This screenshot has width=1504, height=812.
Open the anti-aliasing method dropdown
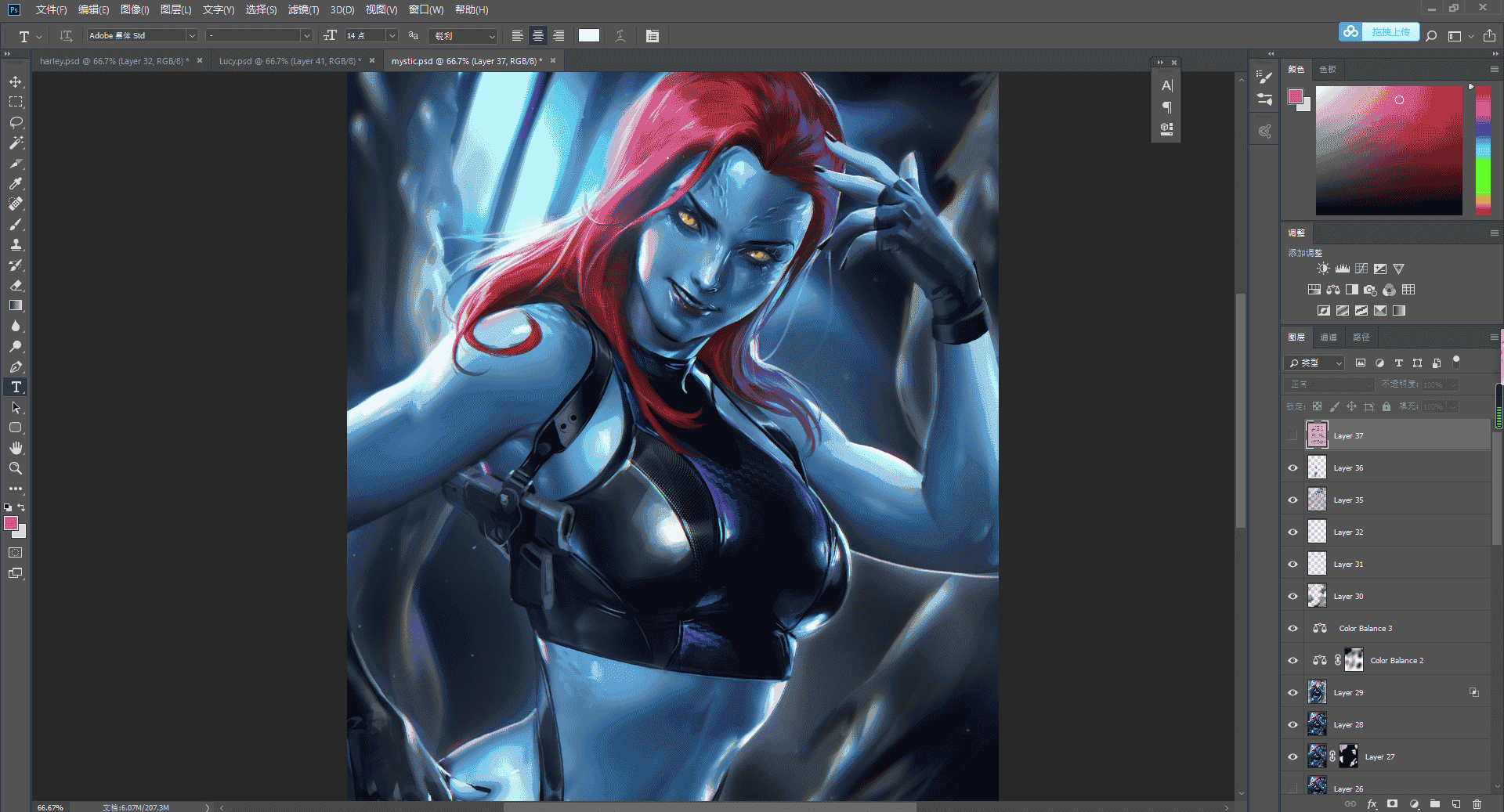463,35
